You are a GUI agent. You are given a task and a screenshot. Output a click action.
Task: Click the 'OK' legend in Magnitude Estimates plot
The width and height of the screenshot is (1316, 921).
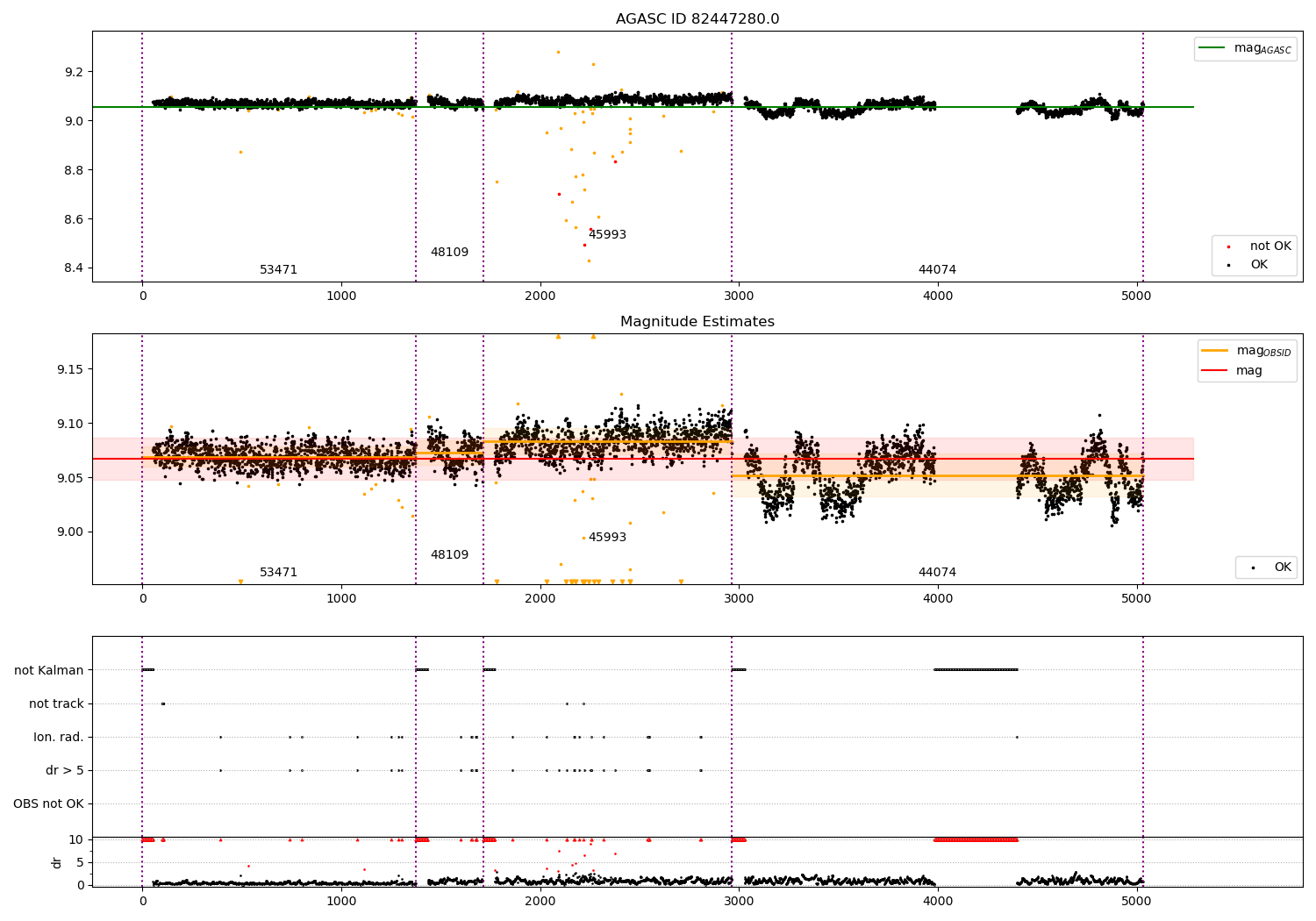coord(1266,568)
